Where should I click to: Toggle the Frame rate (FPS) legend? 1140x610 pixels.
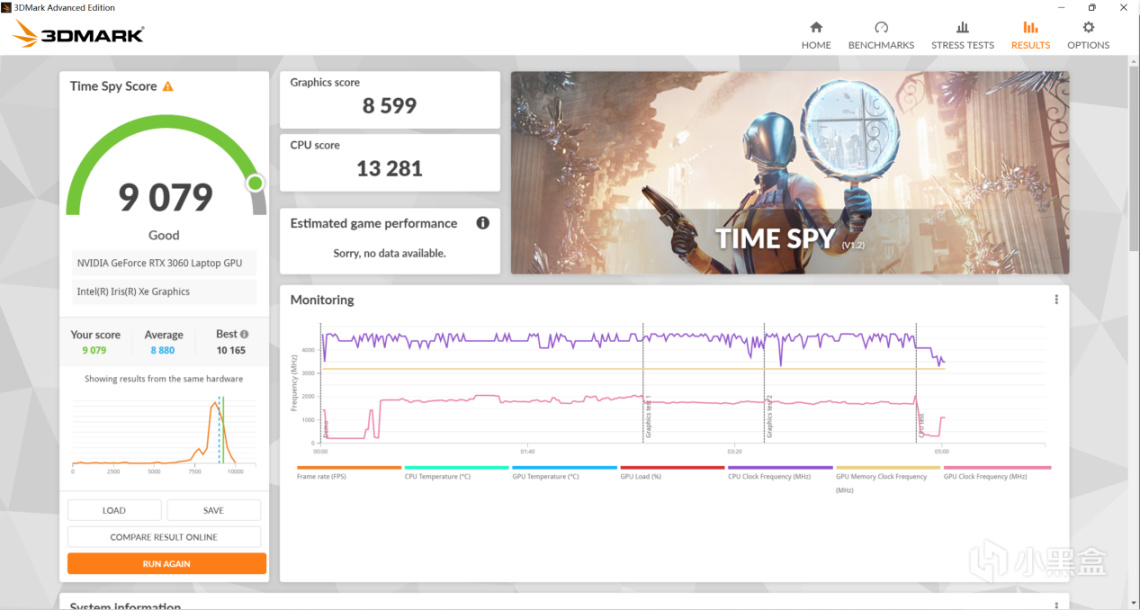tap(348, 473)
